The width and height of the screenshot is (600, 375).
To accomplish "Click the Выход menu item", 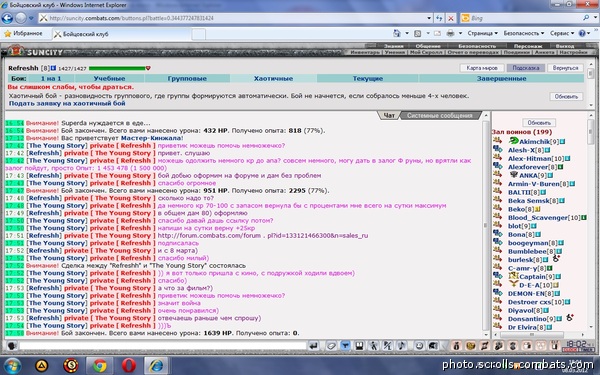I will coord(565,46).
